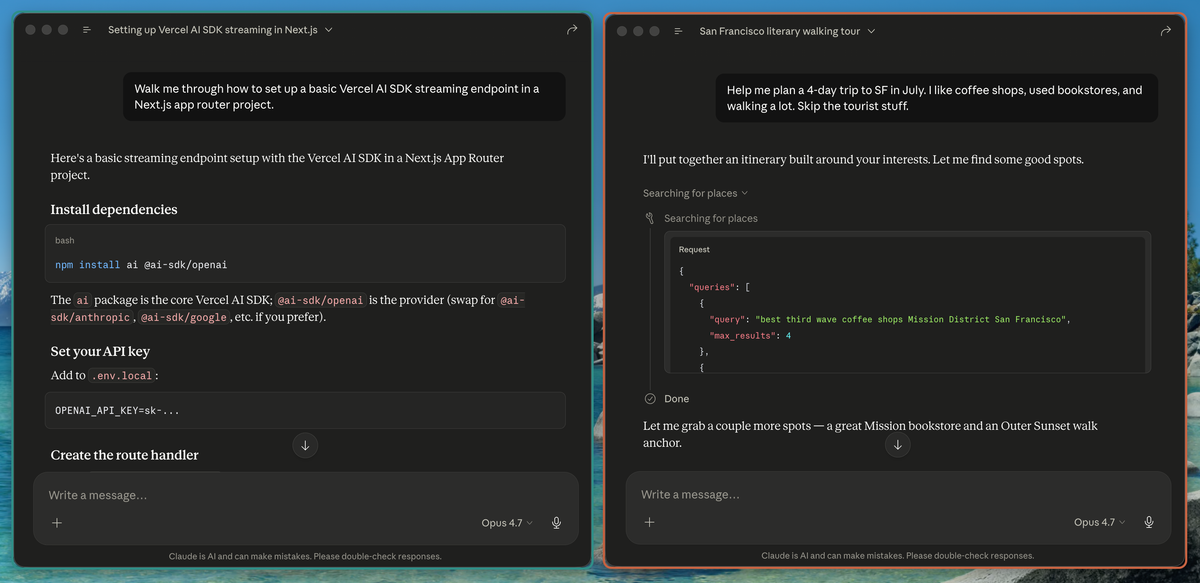Viewport: 1200px width, 583px height.
Task: Click the 'bash' label in code block
Action: (x=64, y=240)
